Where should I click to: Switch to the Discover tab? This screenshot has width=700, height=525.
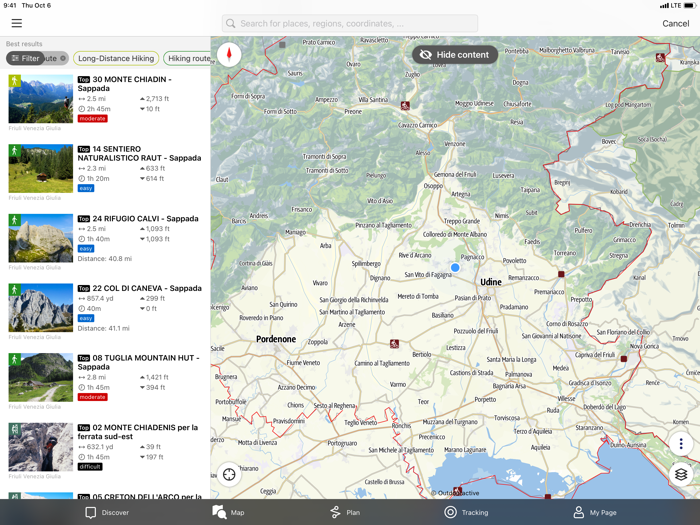(107, 512)
